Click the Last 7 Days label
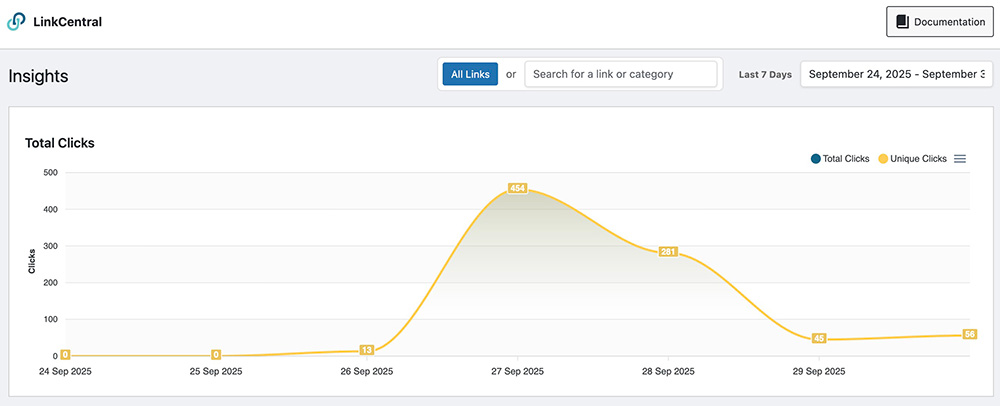This screenshot has width=1000, height=406. [765, 75]
